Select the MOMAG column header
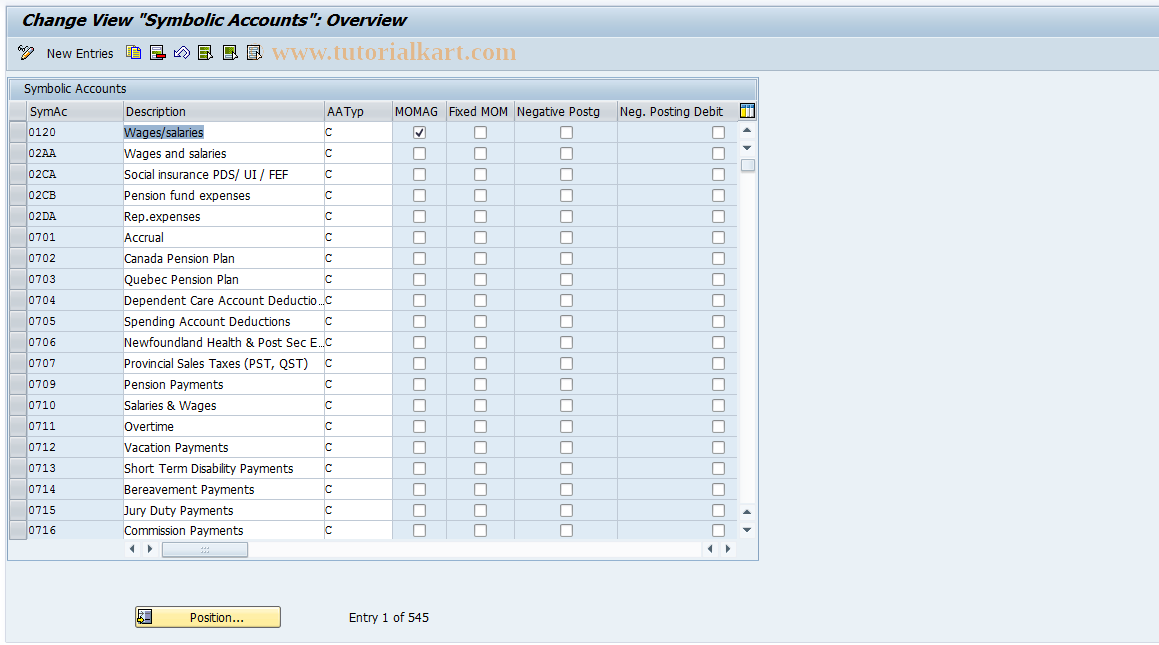 point(419,112)
